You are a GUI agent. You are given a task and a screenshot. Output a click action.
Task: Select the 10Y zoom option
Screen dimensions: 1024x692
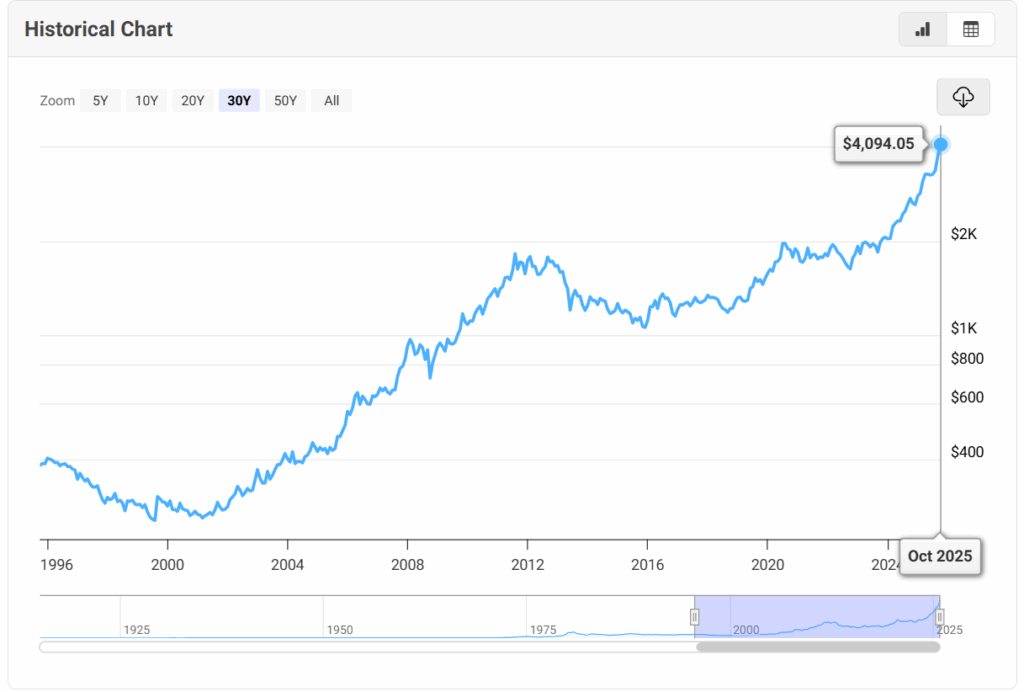coord(146,100)
